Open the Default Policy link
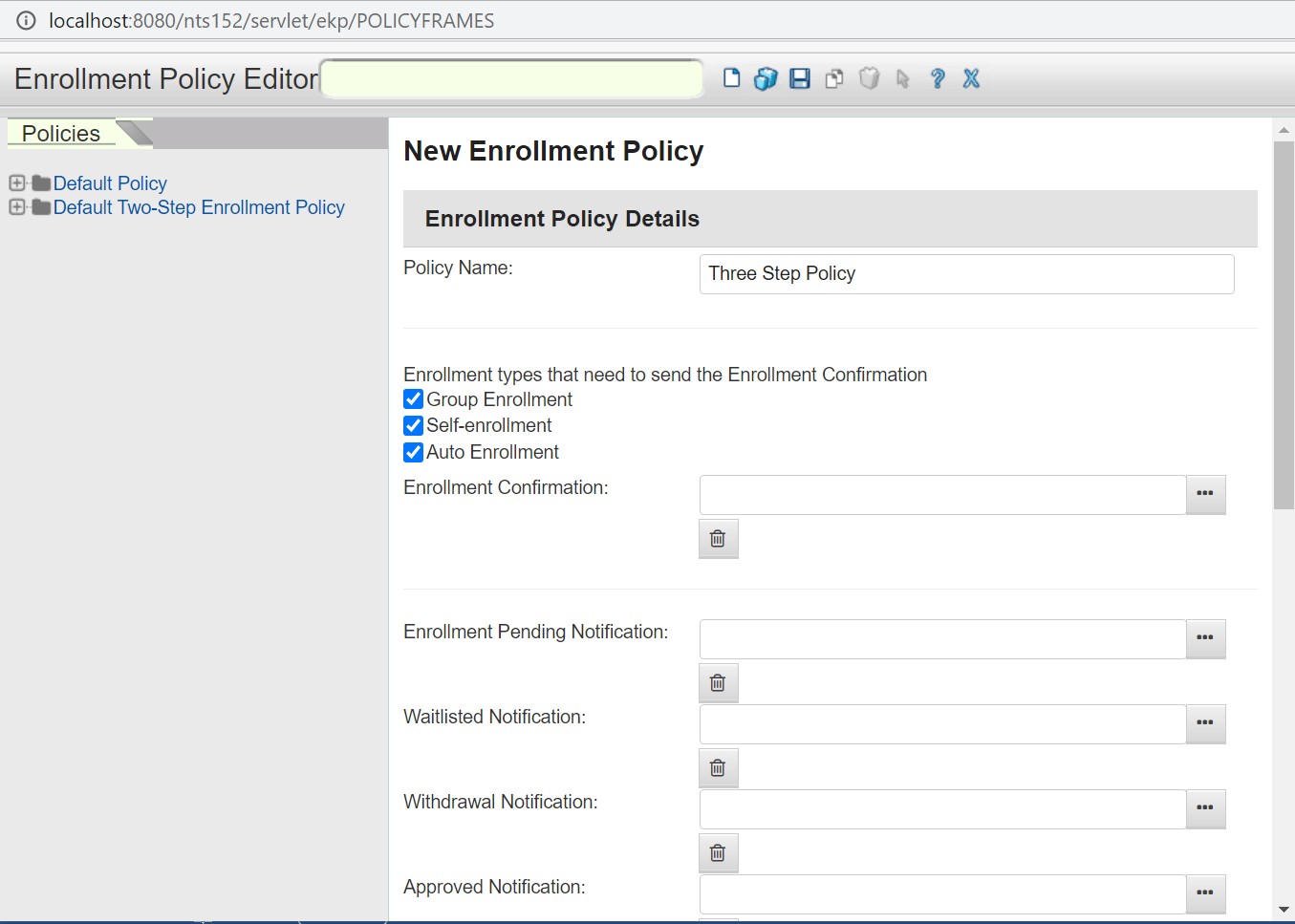Image resolution: width=1295 pixels, height=924 pixels. coord(110,183)
